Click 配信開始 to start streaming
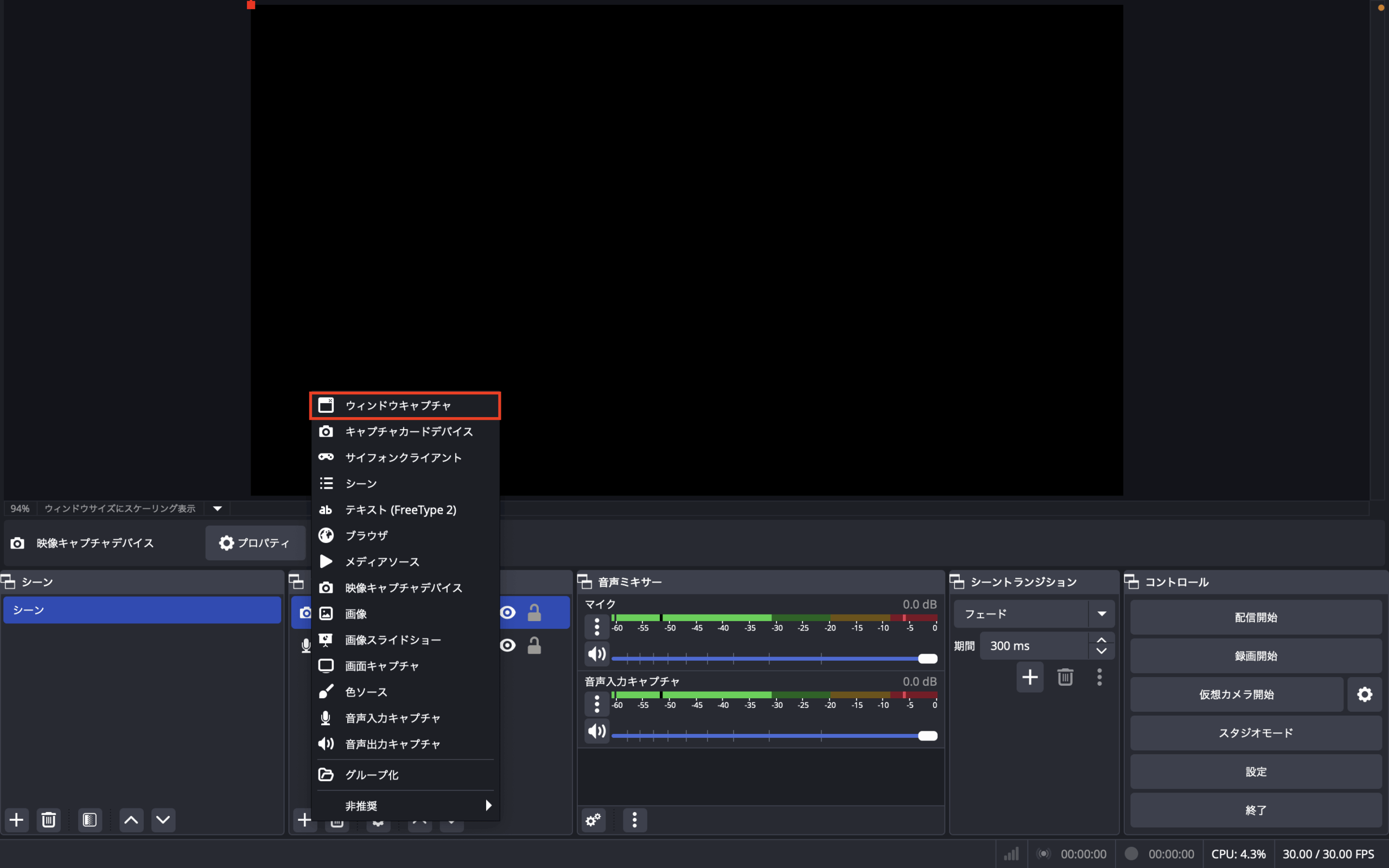Image resolution: width=1389 pixels, height=868 pixels. [x=1256, y=617]
